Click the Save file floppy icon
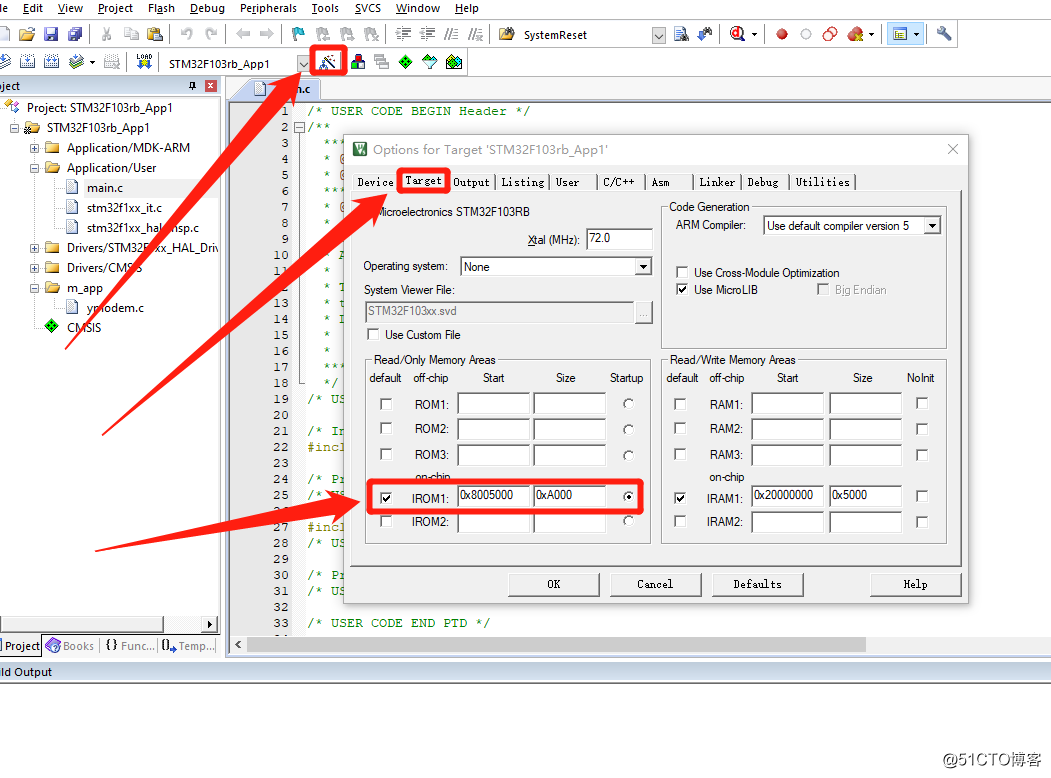1051x778 pixels. [51, 34]
